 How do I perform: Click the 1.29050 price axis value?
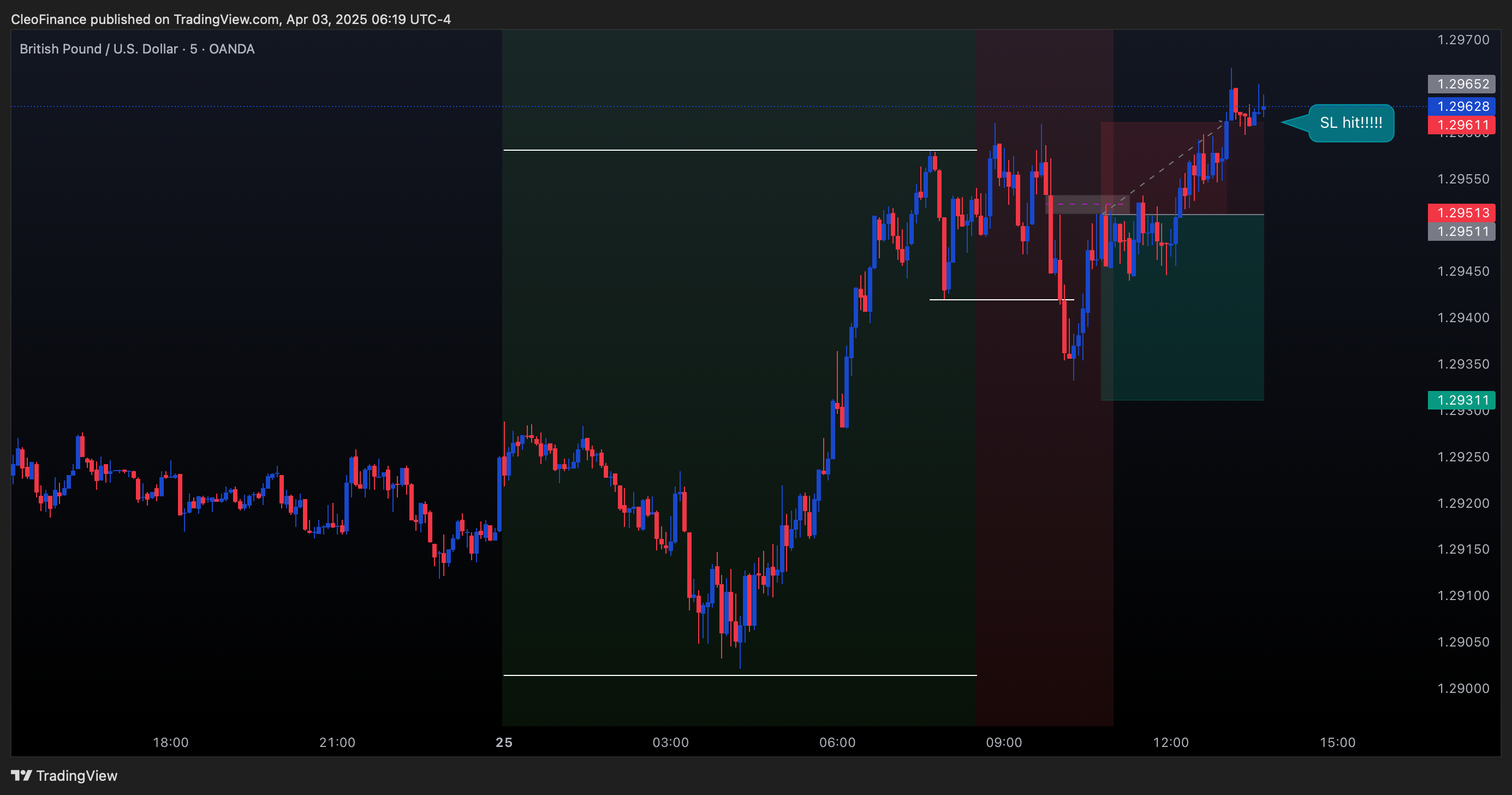(1463, 642)
